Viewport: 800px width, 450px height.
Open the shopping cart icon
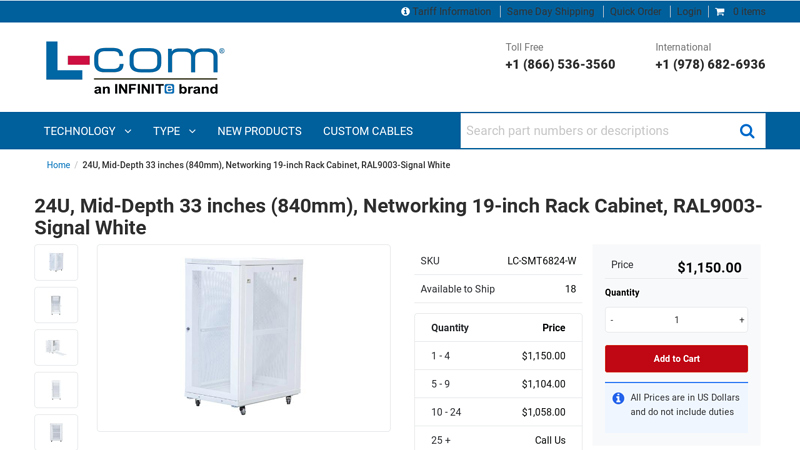[720, 12]
